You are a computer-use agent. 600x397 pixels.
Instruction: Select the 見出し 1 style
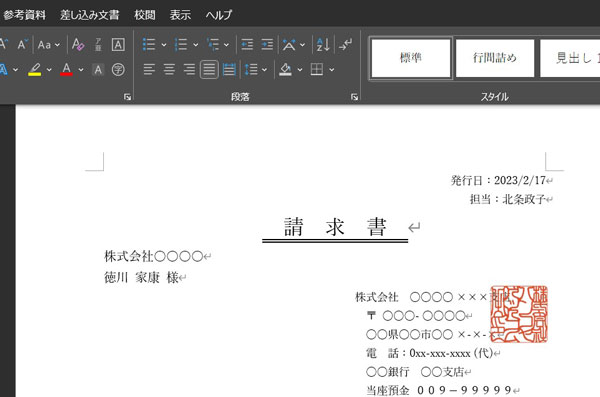pos(570,58)
